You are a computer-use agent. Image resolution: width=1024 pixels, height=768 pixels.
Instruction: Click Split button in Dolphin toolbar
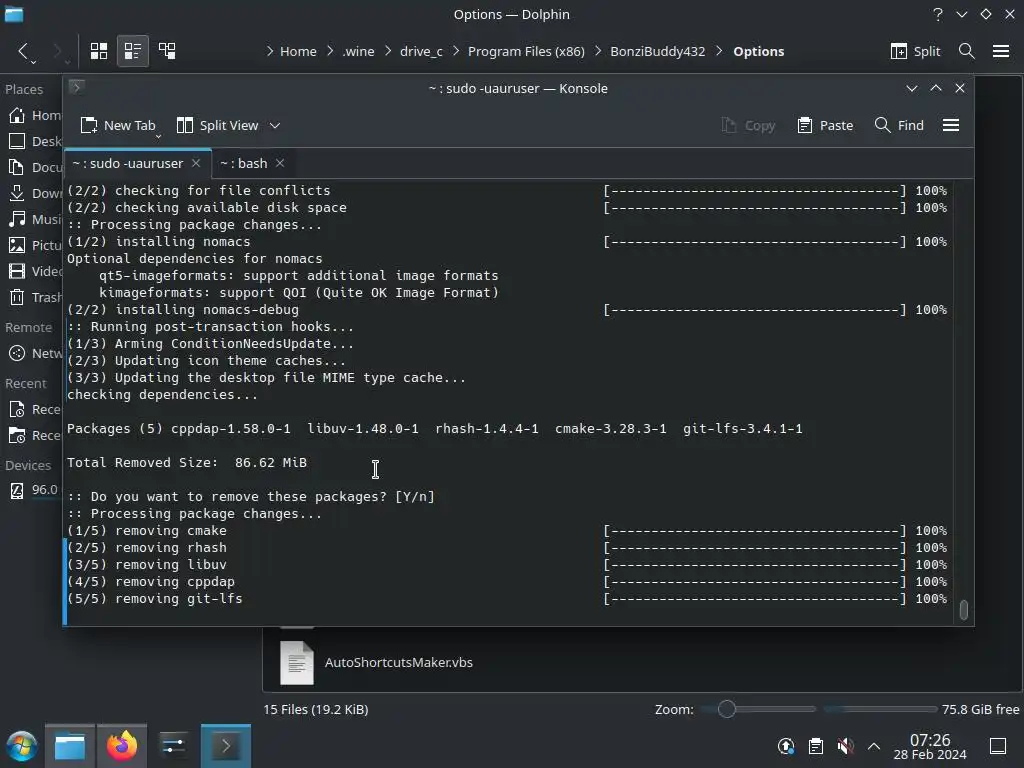(915, 51)
